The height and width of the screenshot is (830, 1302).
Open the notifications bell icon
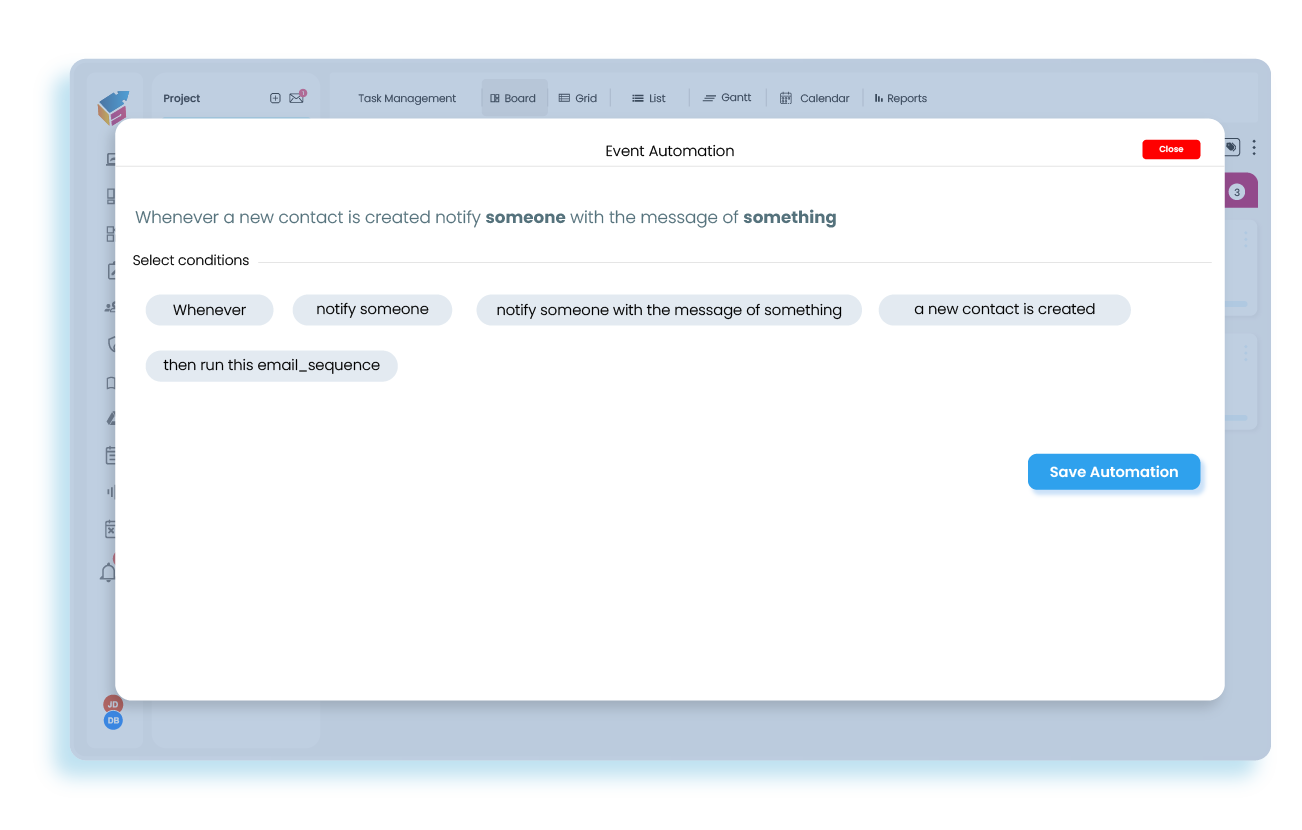(108, 572)
